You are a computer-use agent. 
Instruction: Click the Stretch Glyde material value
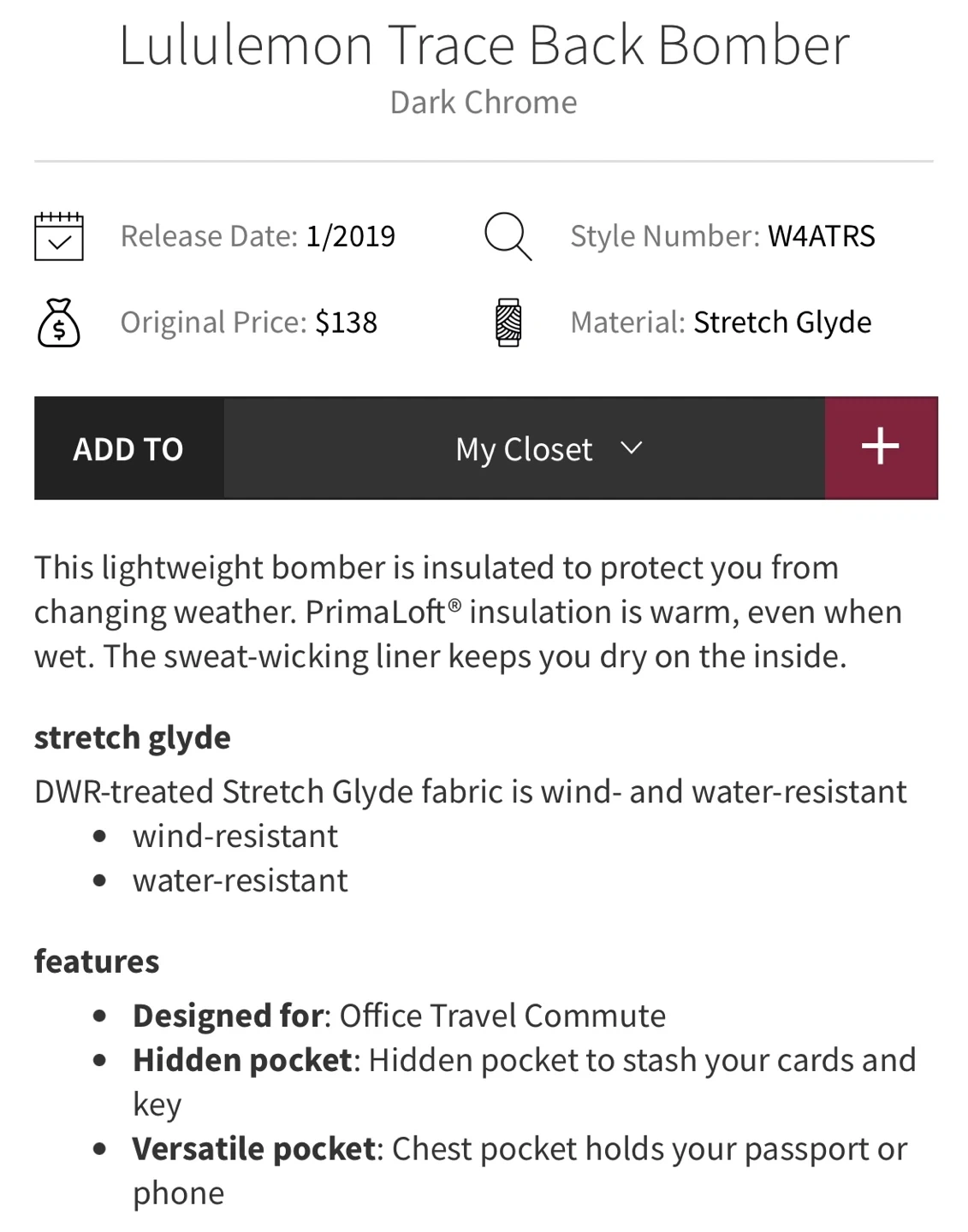pos(781,323)
